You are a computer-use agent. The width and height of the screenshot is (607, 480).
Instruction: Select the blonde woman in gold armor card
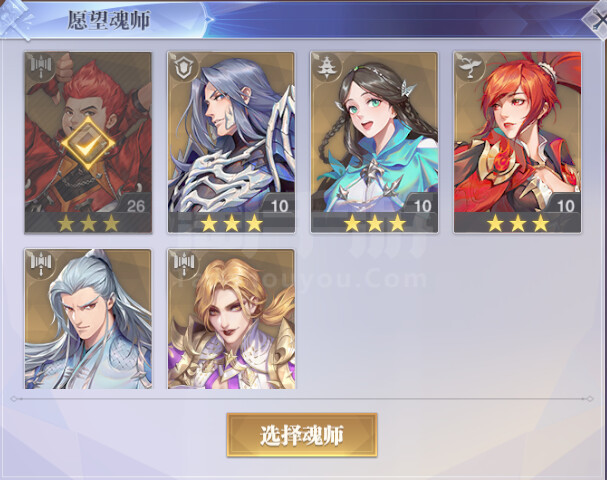click(x=231, y=319)
